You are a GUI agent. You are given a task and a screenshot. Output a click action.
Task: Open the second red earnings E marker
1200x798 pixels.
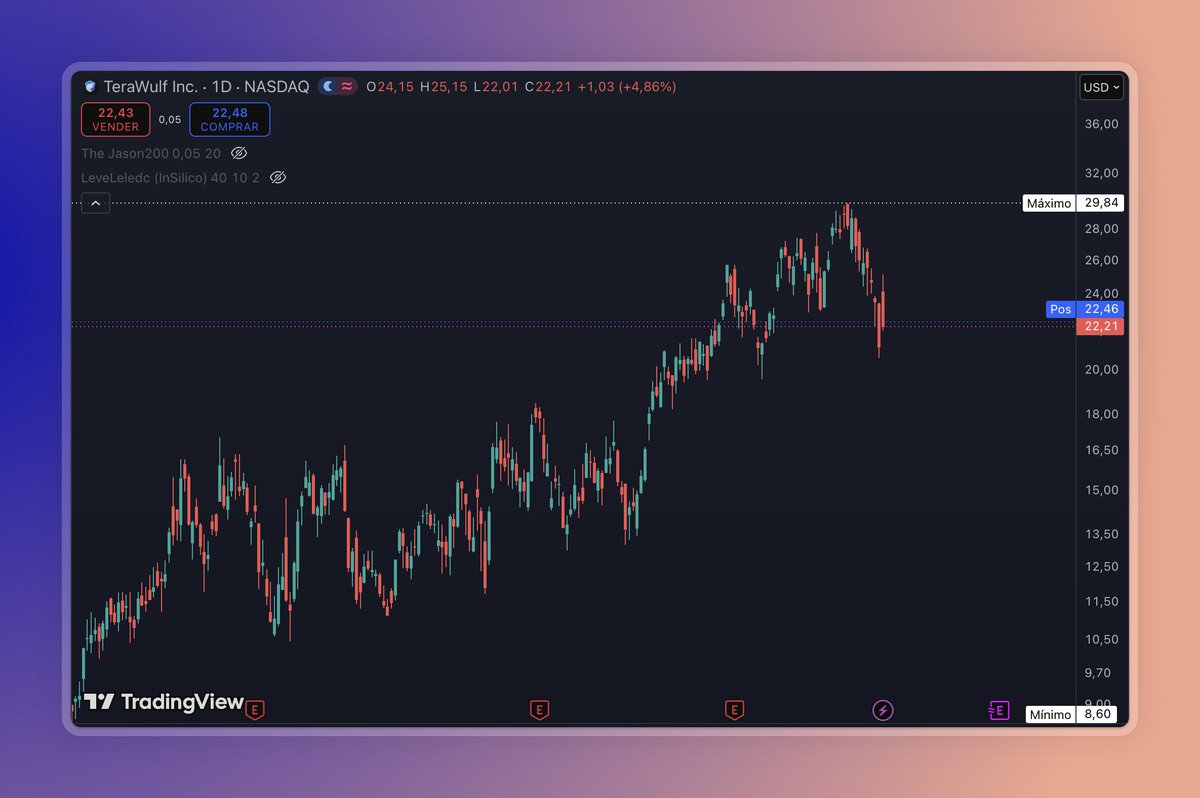tap(539, 710)
